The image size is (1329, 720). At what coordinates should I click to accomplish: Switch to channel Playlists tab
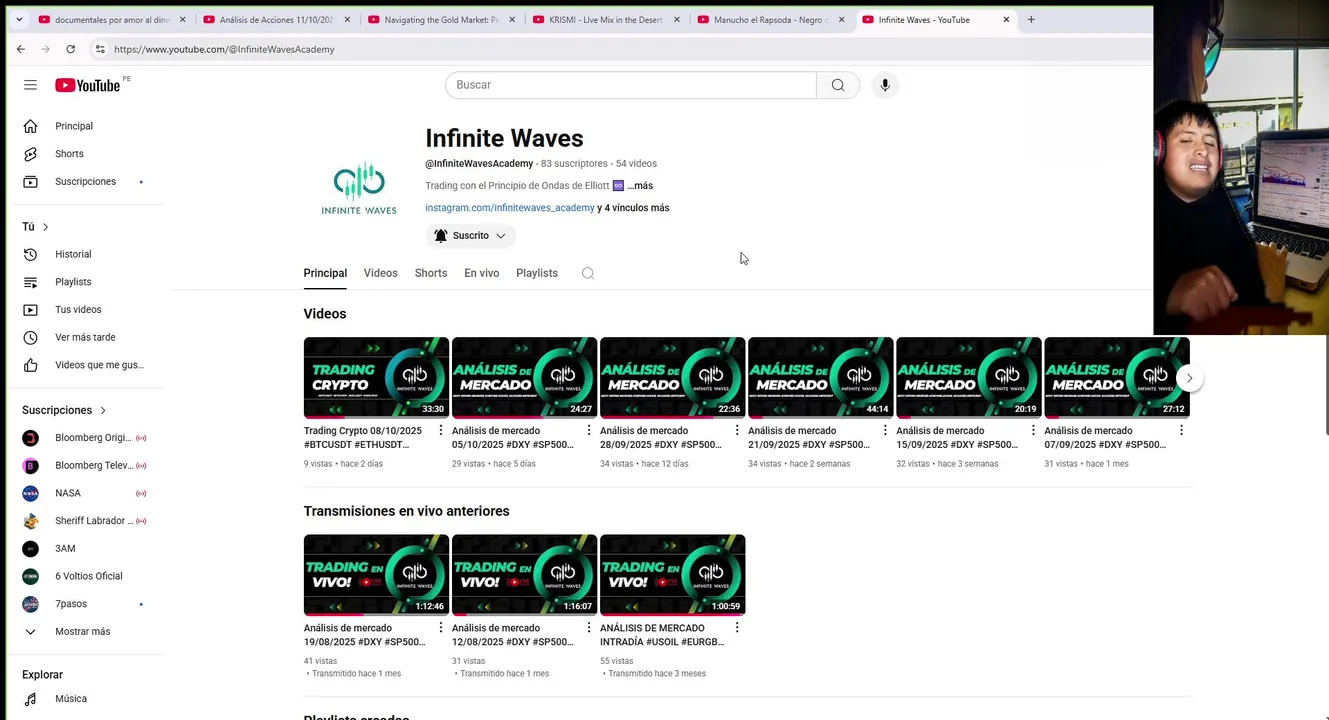(537, 273)
